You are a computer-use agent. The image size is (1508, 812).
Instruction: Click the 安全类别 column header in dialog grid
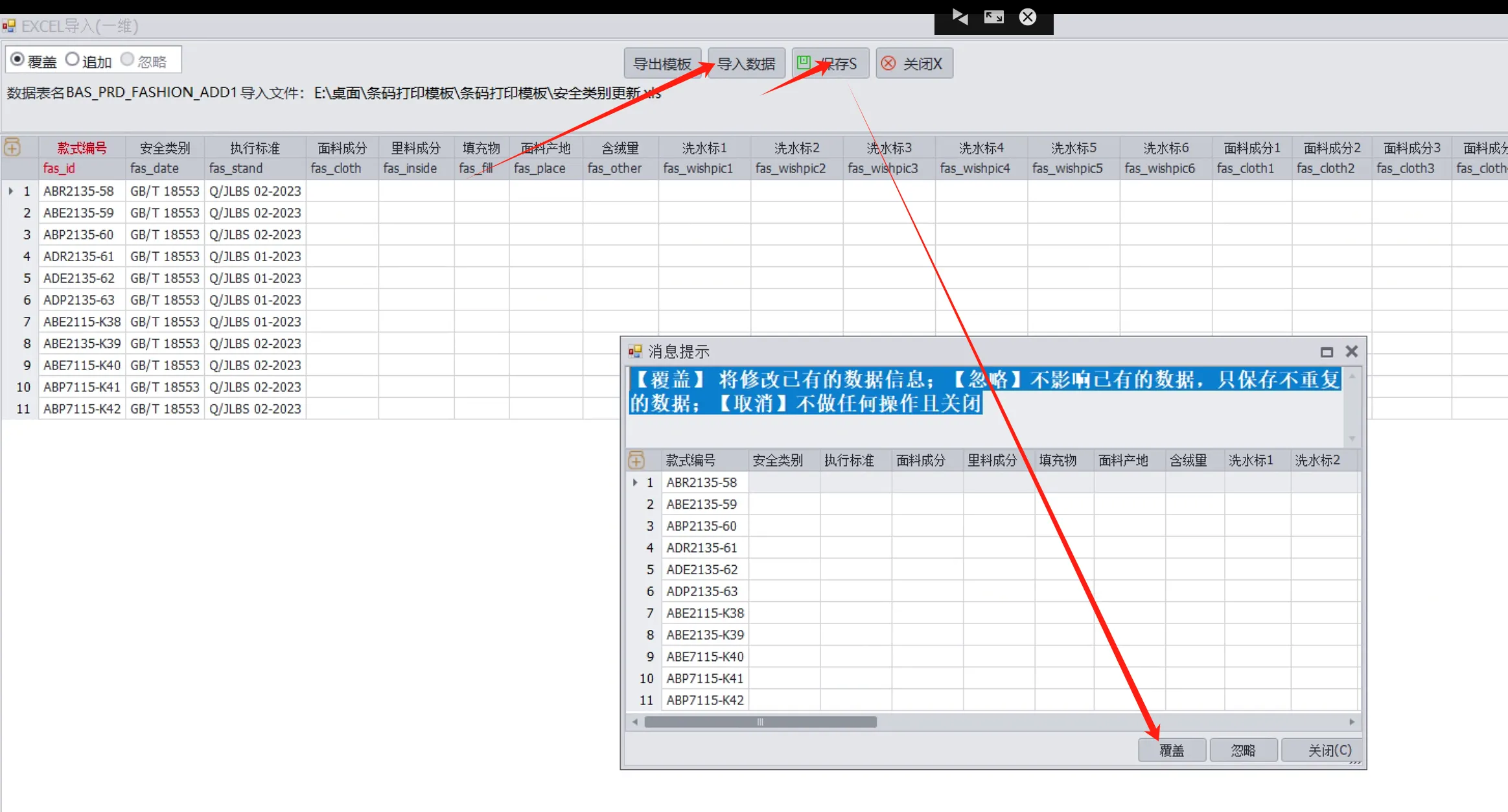778,460
